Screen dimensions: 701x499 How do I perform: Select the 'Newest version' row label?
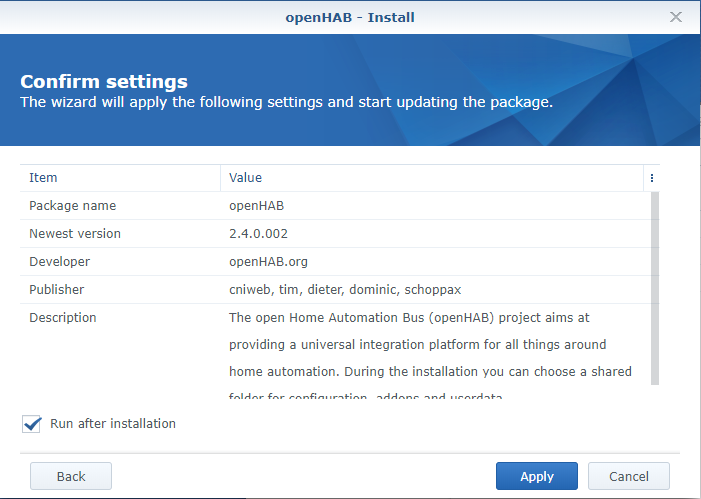pyautogui.click(x=75, y=233)
